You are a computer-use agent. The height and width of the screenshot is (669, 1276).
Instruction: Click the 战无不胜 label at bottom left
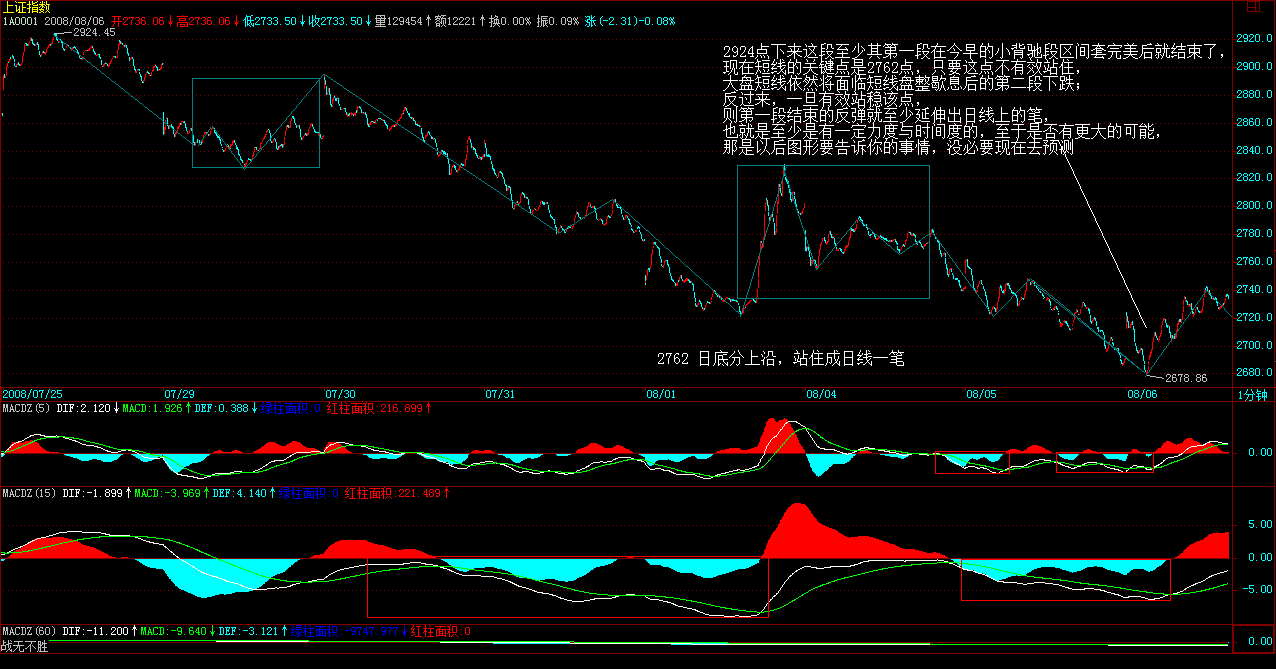click(x=24, y=647)
